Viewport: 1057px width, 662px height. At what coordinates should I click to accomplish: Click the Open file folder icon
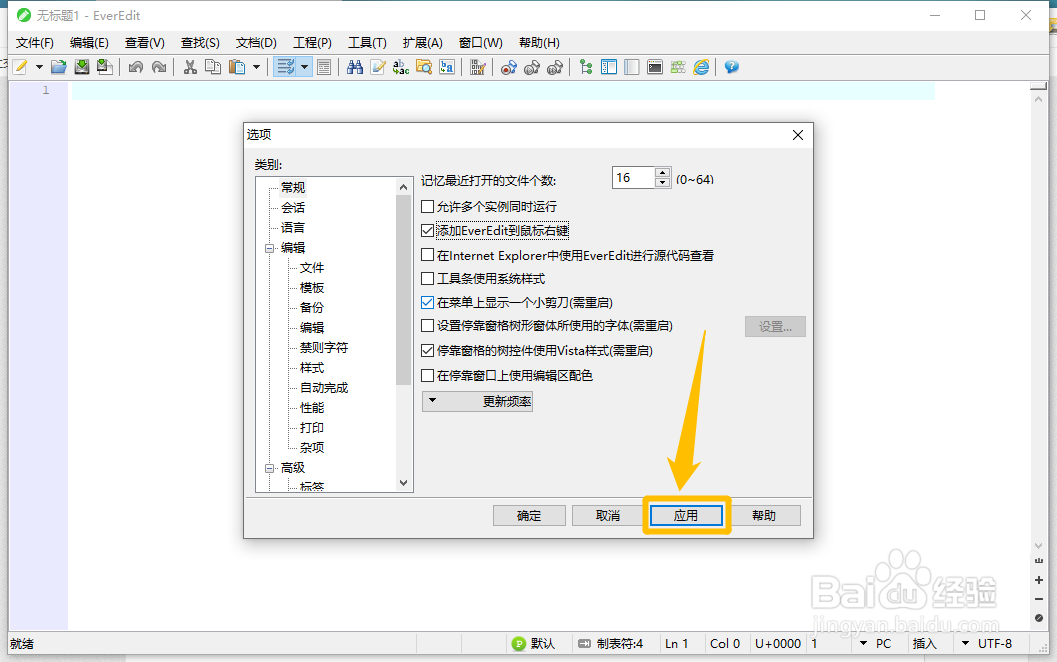(59, 67)
